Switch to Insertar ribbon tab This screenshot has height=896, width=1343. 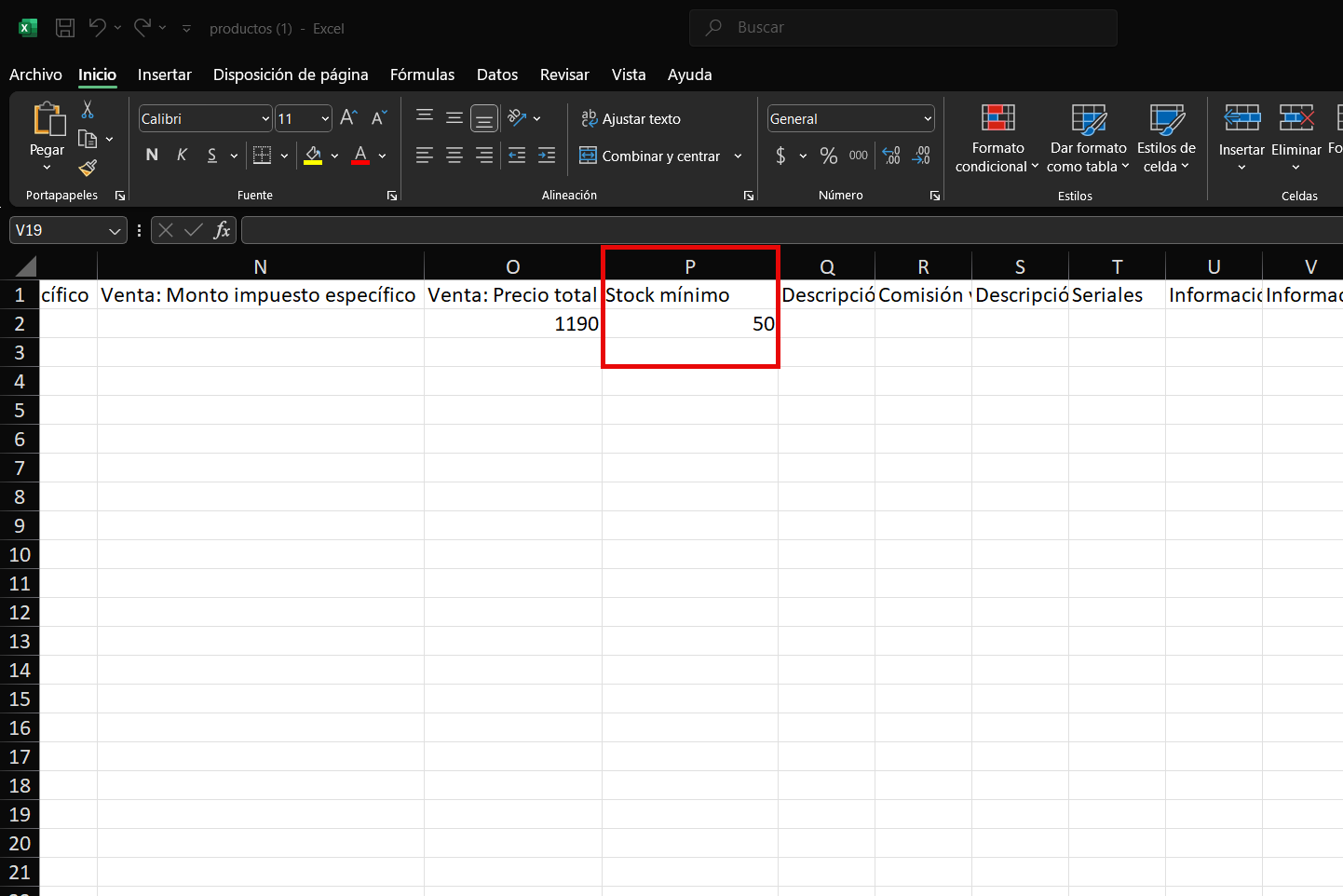tap(164, 75)
